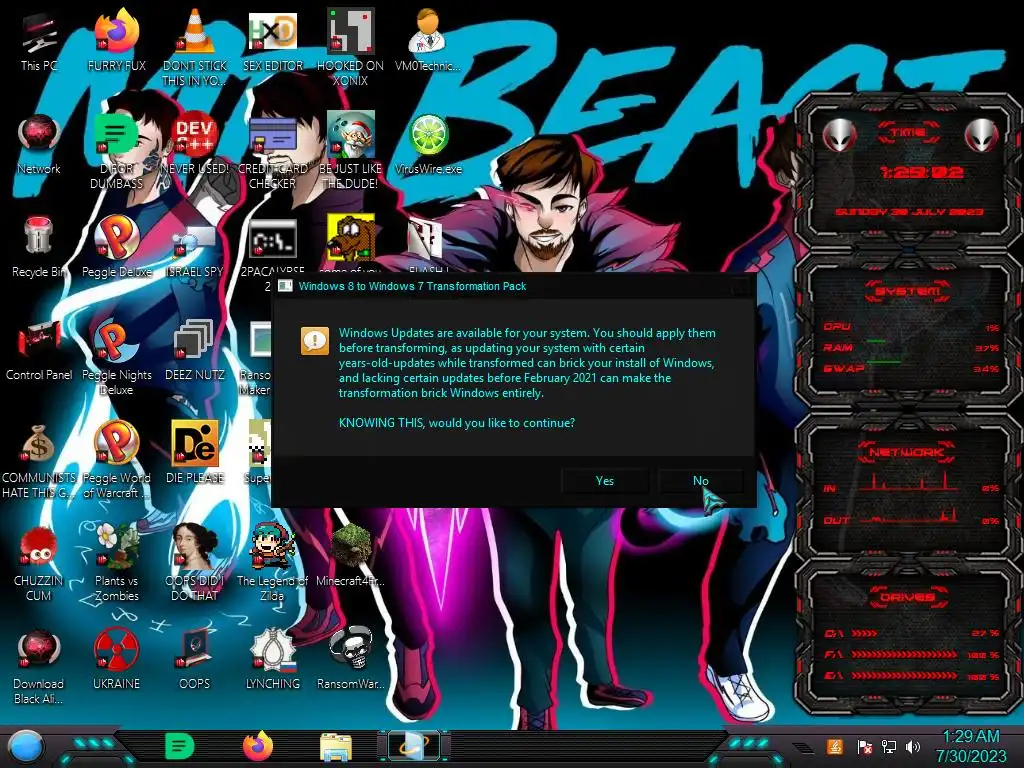The image size is (1024, 768).
Task: Open File Explorer from the taskbar
Action: point(336,747)
